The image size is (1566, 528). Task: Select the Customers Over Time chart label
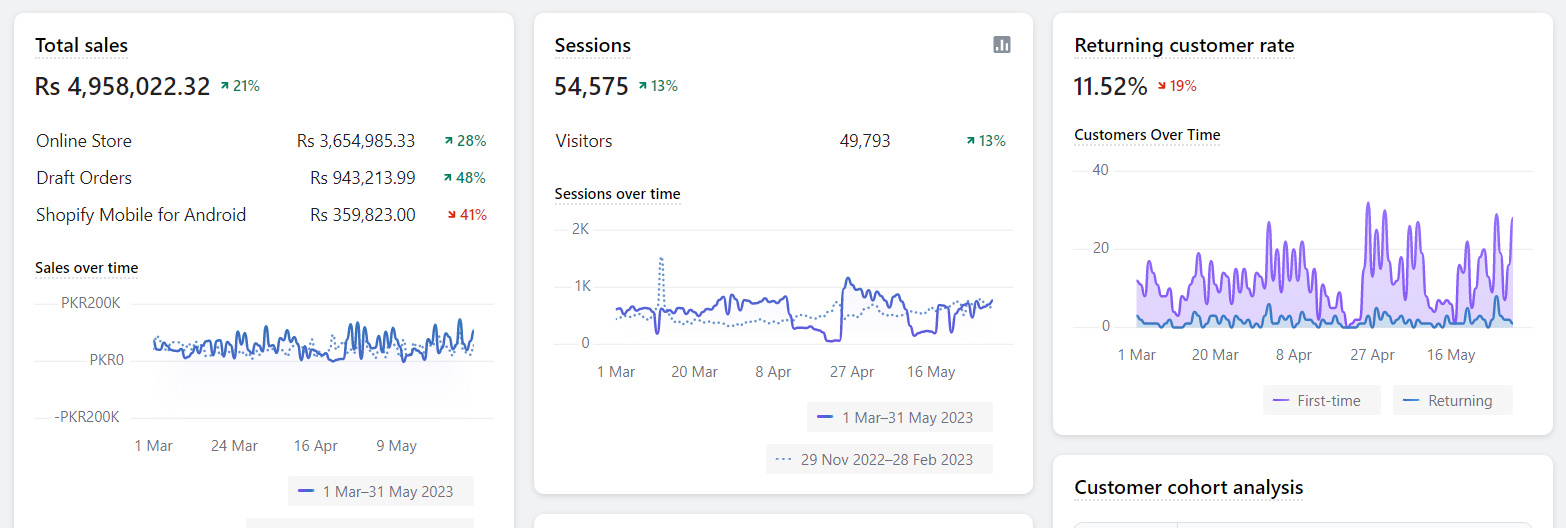(1147, 135)
